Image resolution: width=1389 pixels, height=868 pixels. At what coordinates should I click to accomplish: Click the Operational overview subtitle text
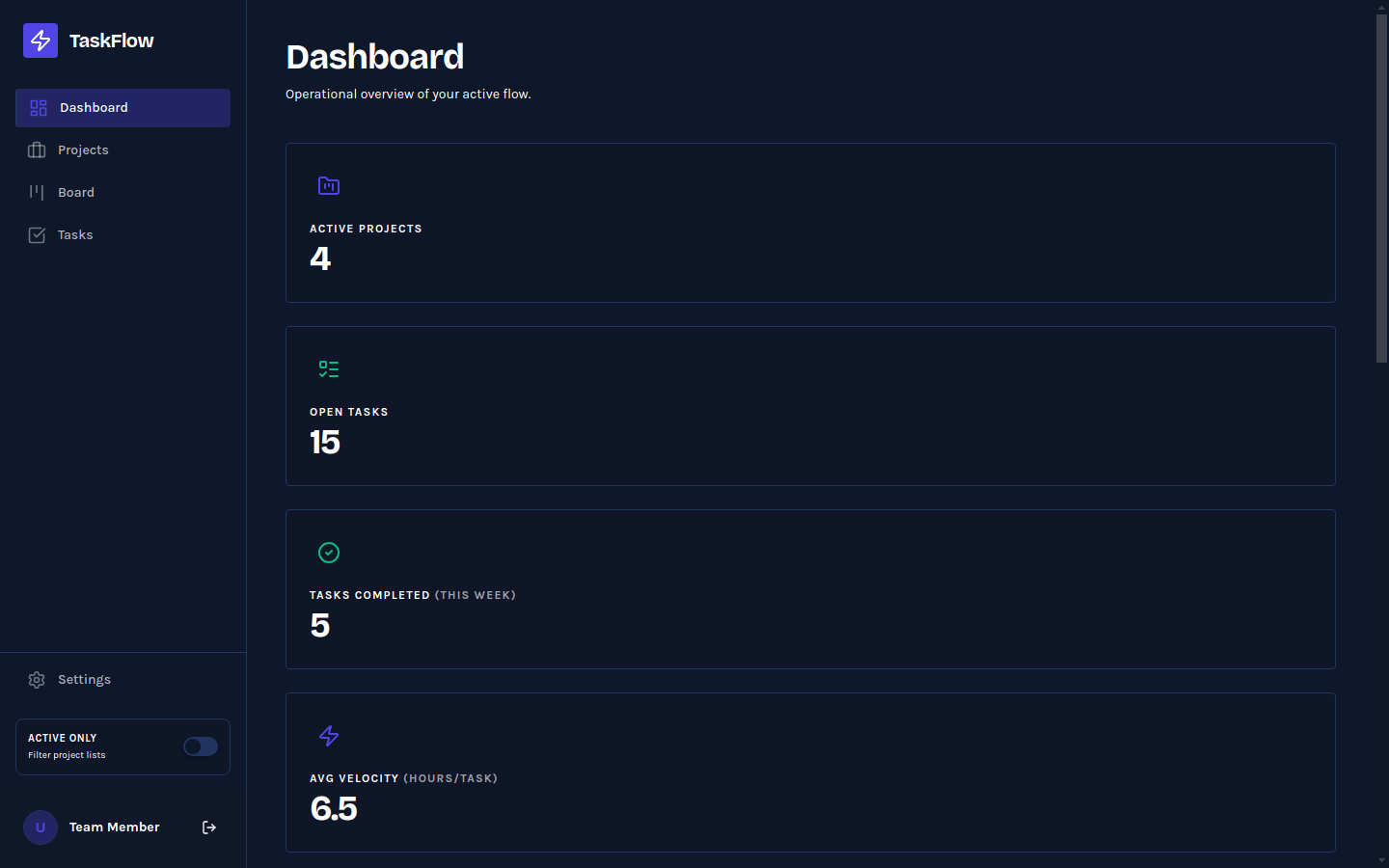408,95
